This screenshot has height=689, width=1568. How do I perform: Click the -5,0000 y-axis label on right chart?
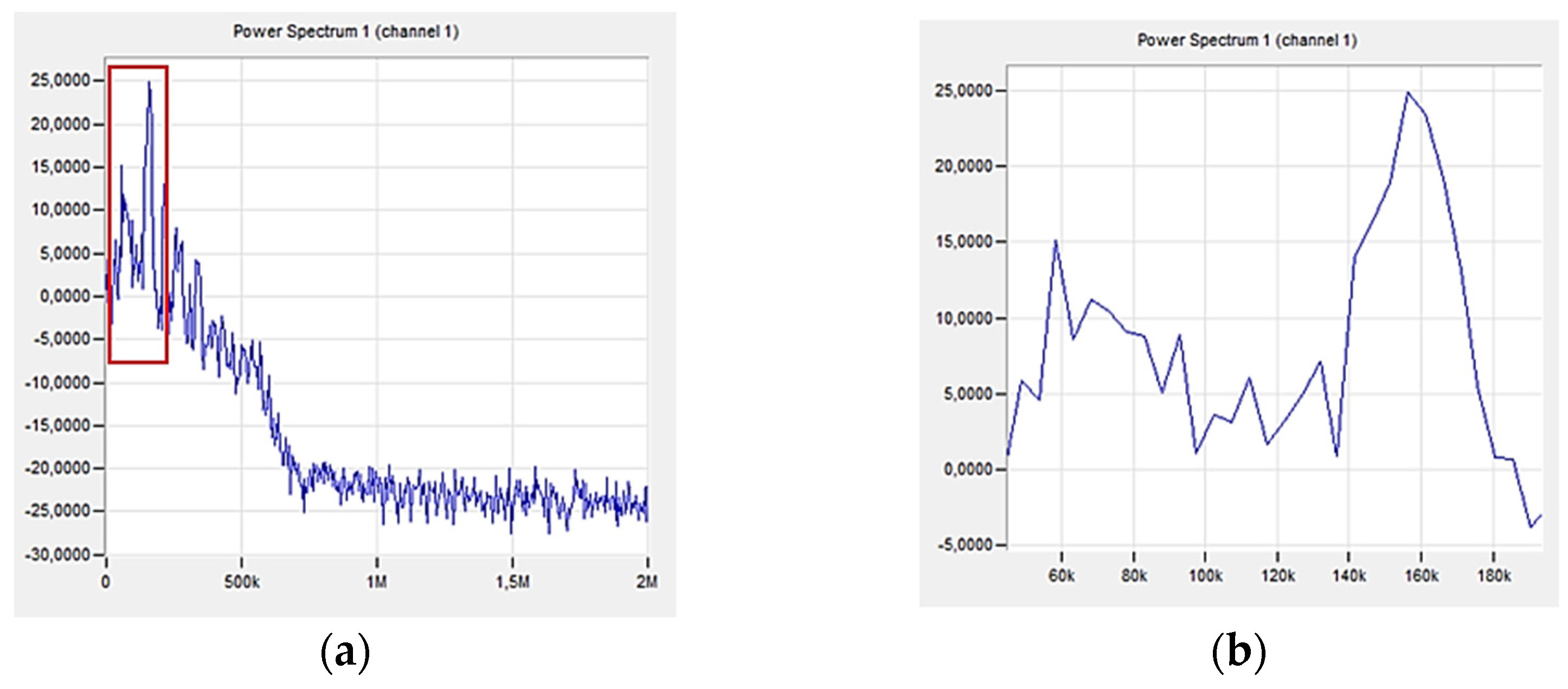click(x=965, y=545)
